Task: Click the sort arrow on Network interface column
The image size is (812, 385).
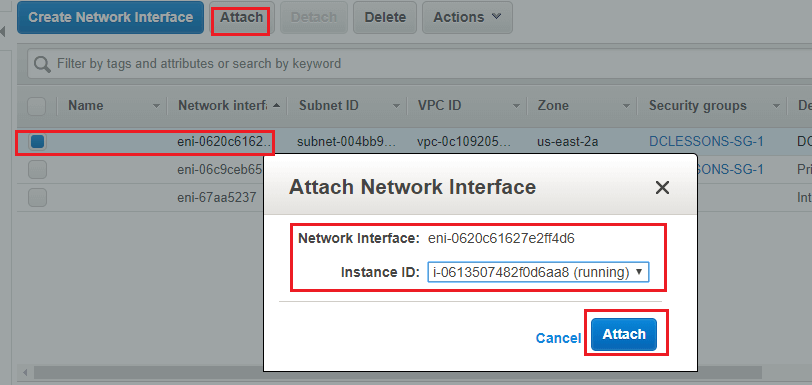Action: (x=277, y=106)
